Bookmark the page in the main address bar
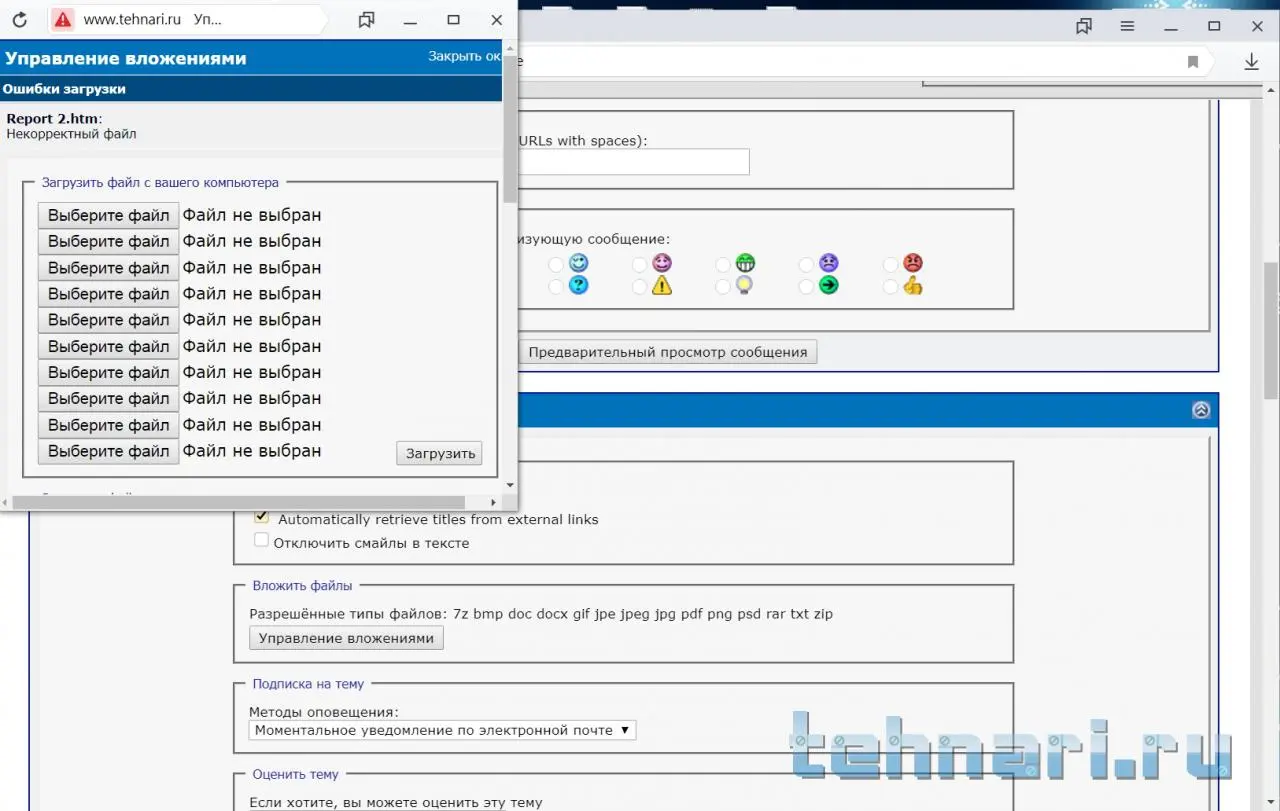The height and width of the screenshot is (811, 1280). [1193, 62]
